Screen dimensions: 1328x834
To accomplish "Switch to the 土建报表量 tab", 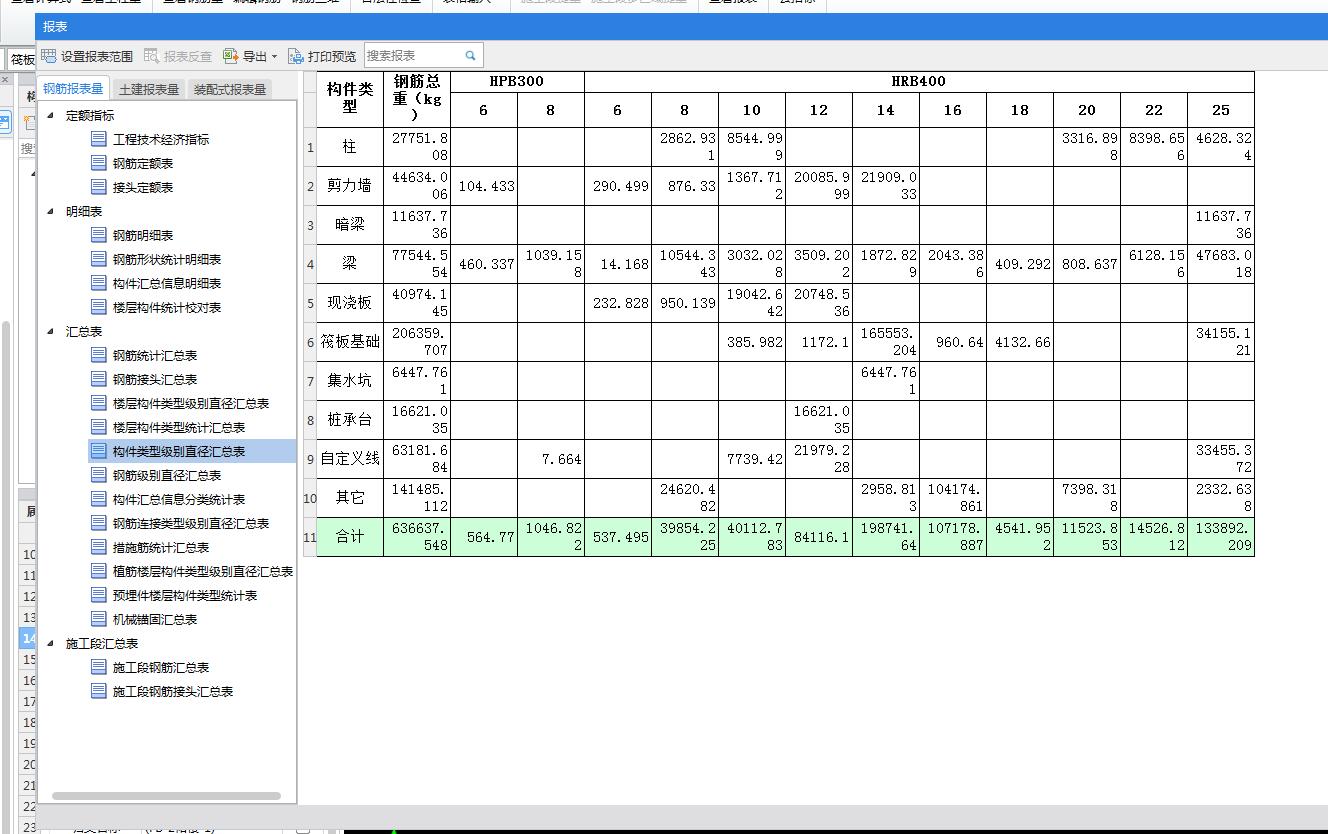I will pos(149,89).
